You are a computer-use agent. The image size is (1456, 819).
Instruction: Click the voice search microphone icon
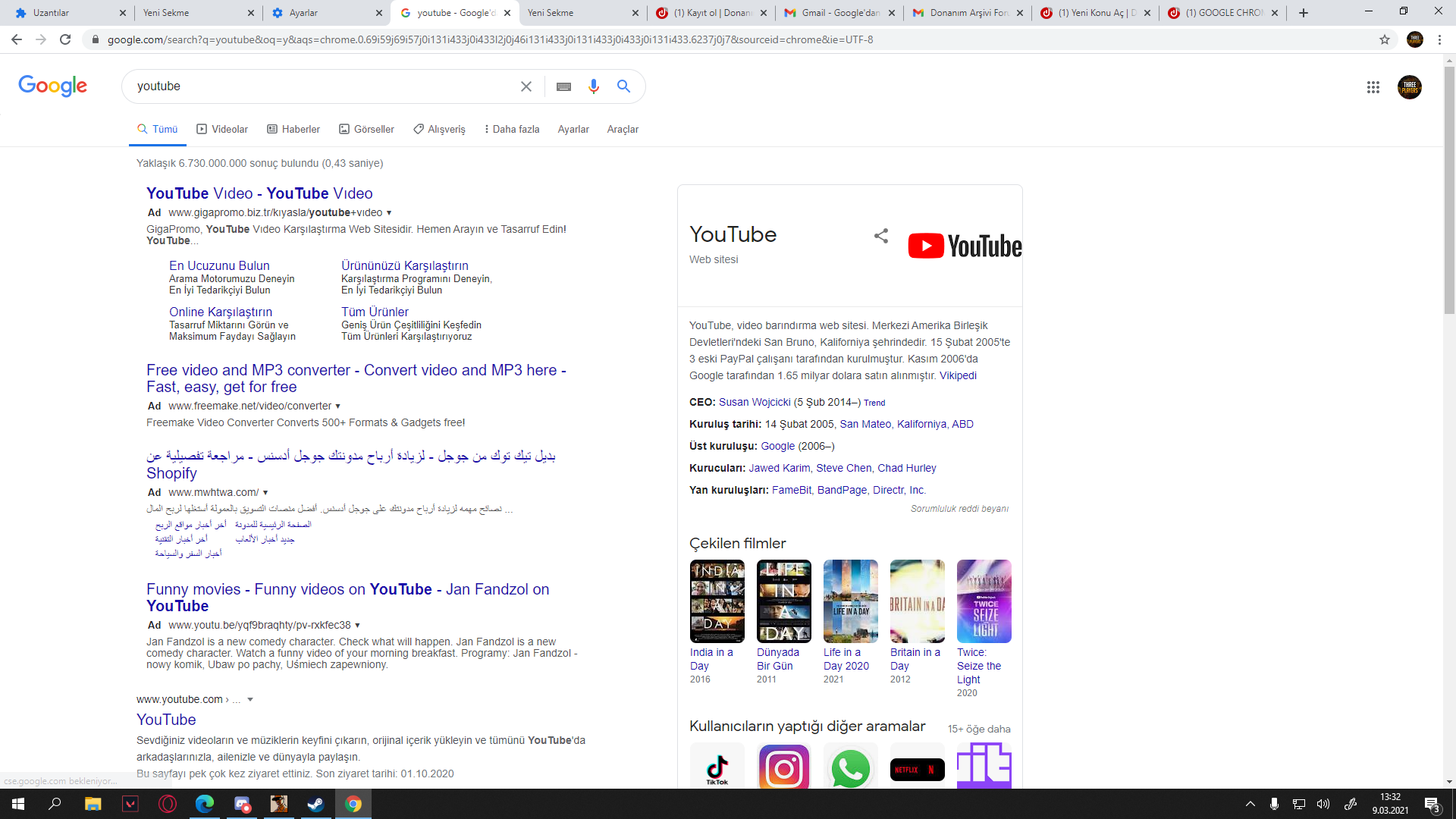coord(593,86)
